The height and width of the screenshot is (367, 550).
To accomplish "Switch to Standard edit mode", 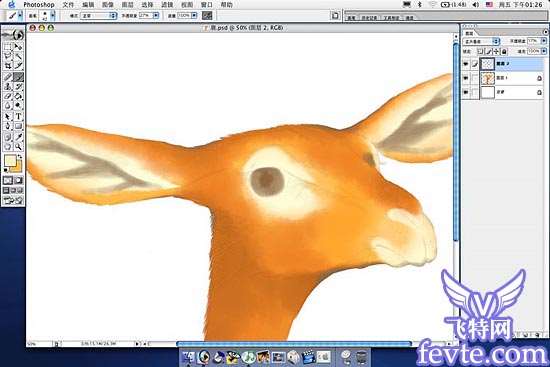I will [x=8, y=180].
